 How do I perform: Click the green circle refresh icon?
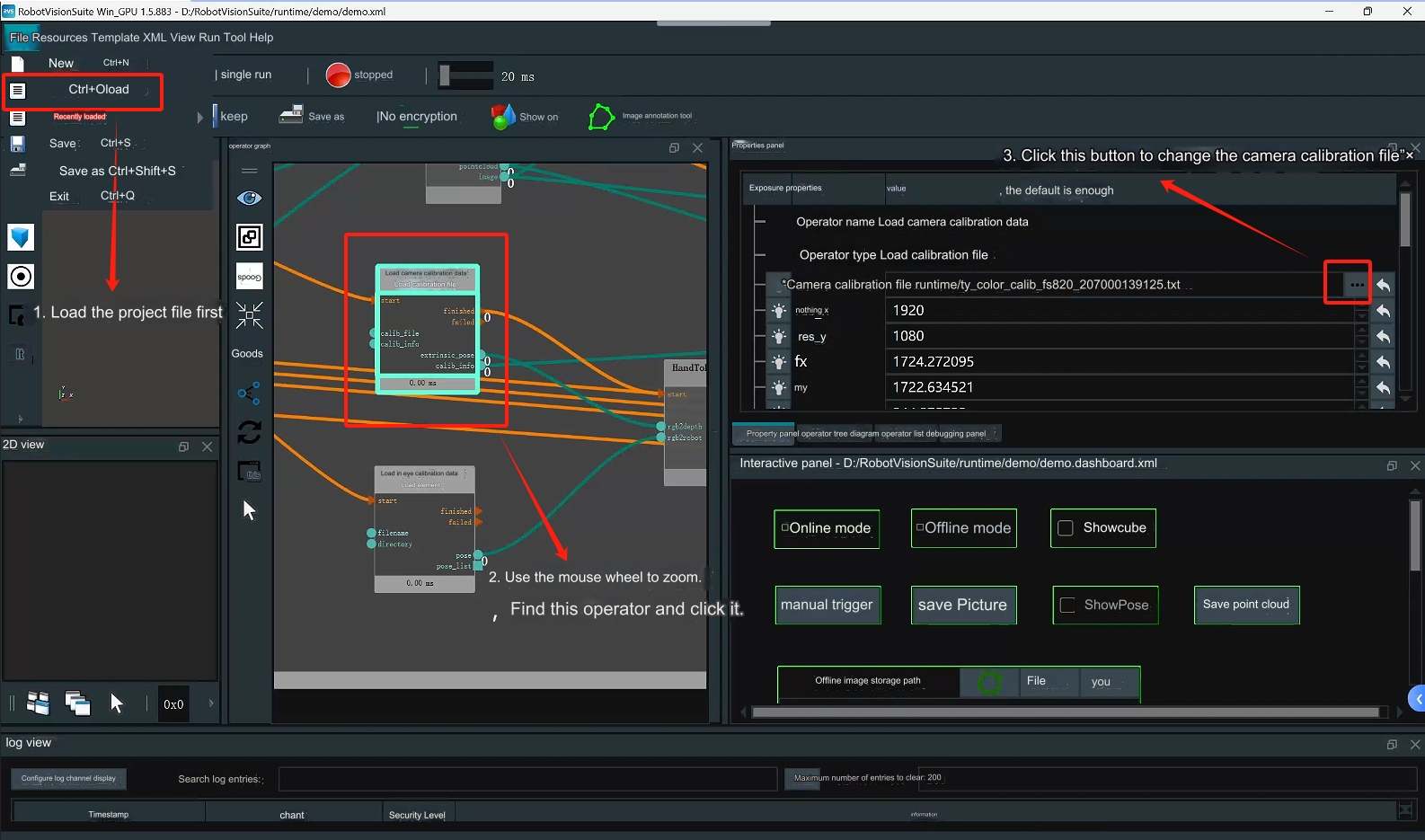click(x=990, y=683)
